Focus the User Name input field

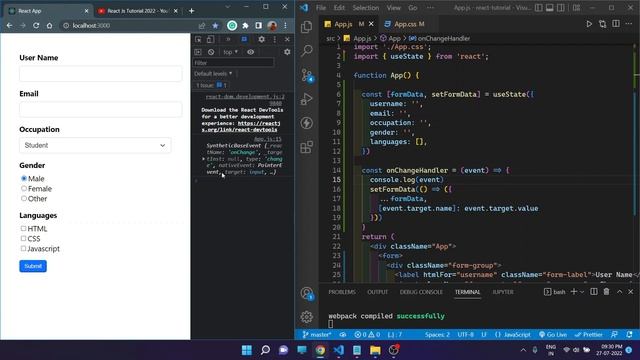coord(100,74)
